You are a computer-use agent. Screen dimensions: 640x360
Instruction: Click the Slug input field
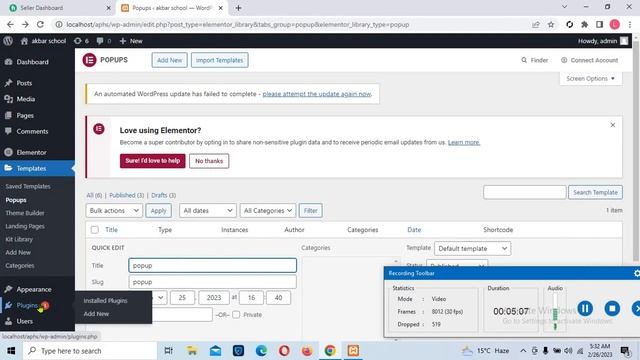(212, 282)
